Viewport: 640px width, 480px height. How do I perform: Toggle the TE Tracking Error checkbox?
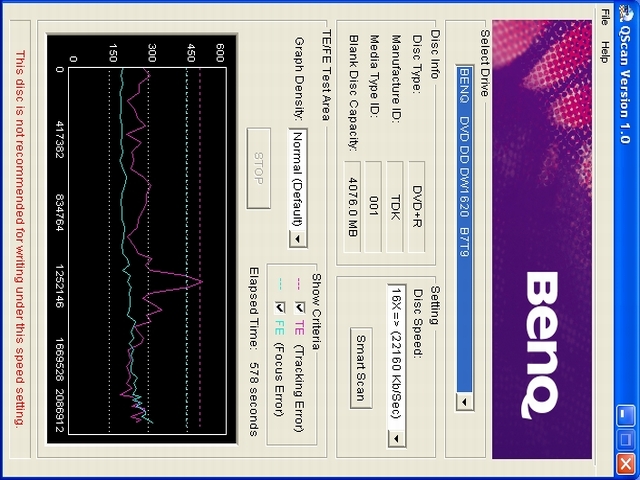coord(300,307)
